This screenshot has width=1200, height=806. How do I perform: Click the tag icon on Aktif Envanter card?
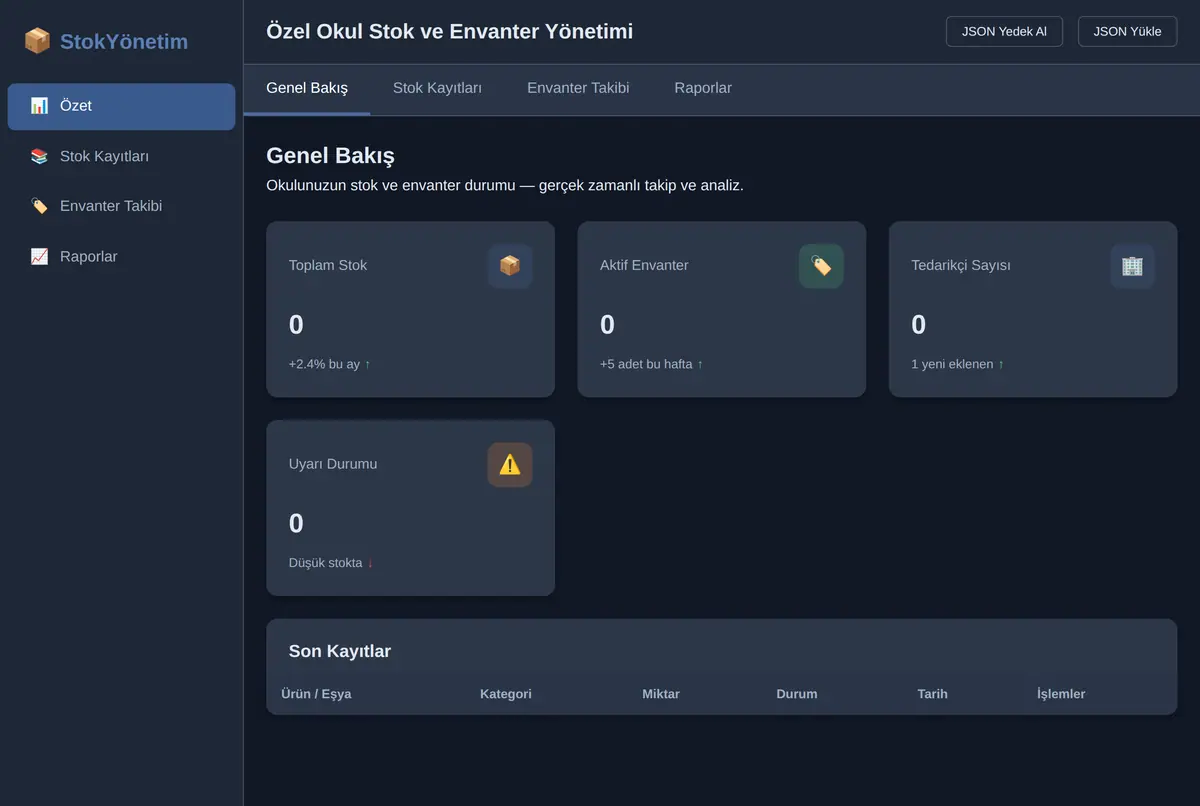tap(821, 266)
